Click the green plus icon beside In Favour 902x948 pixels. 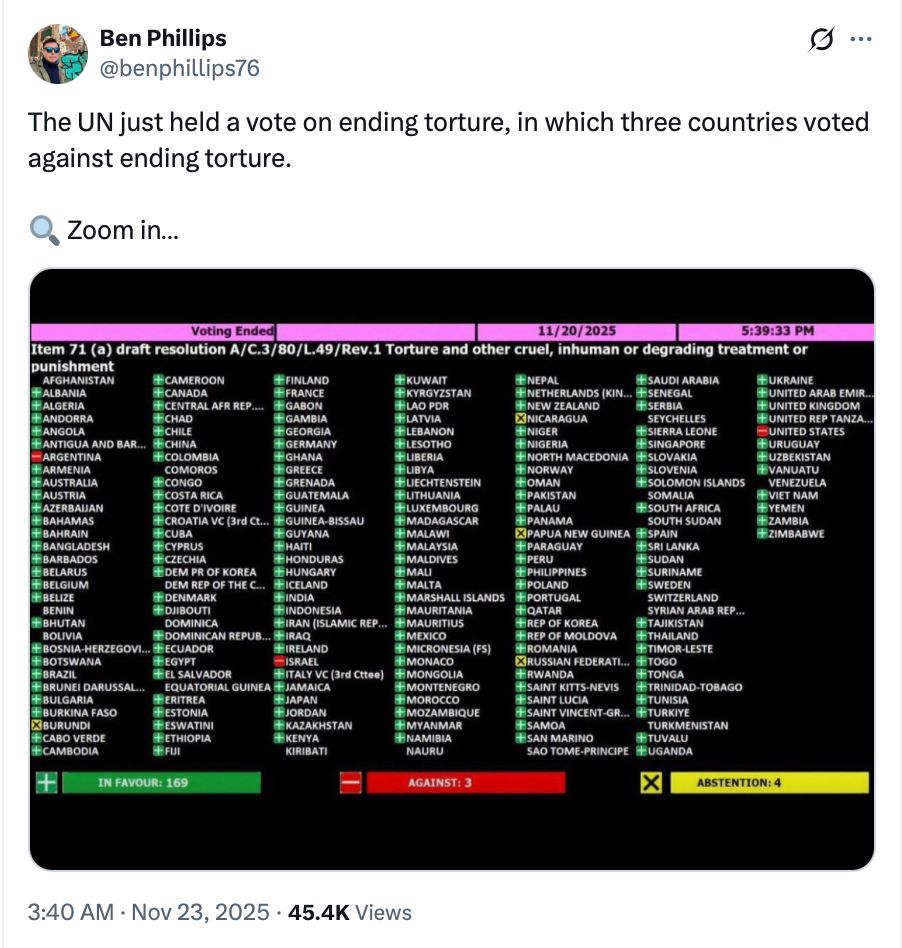(46, 783)
